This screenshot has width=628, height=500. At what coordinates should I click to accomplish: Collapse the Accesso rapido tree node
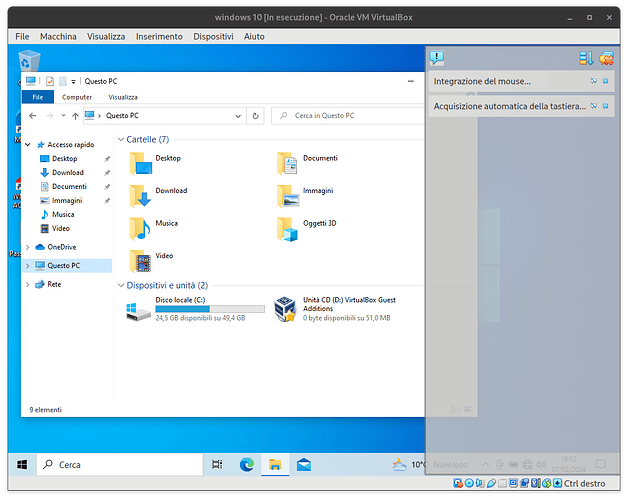click(28, 145)
